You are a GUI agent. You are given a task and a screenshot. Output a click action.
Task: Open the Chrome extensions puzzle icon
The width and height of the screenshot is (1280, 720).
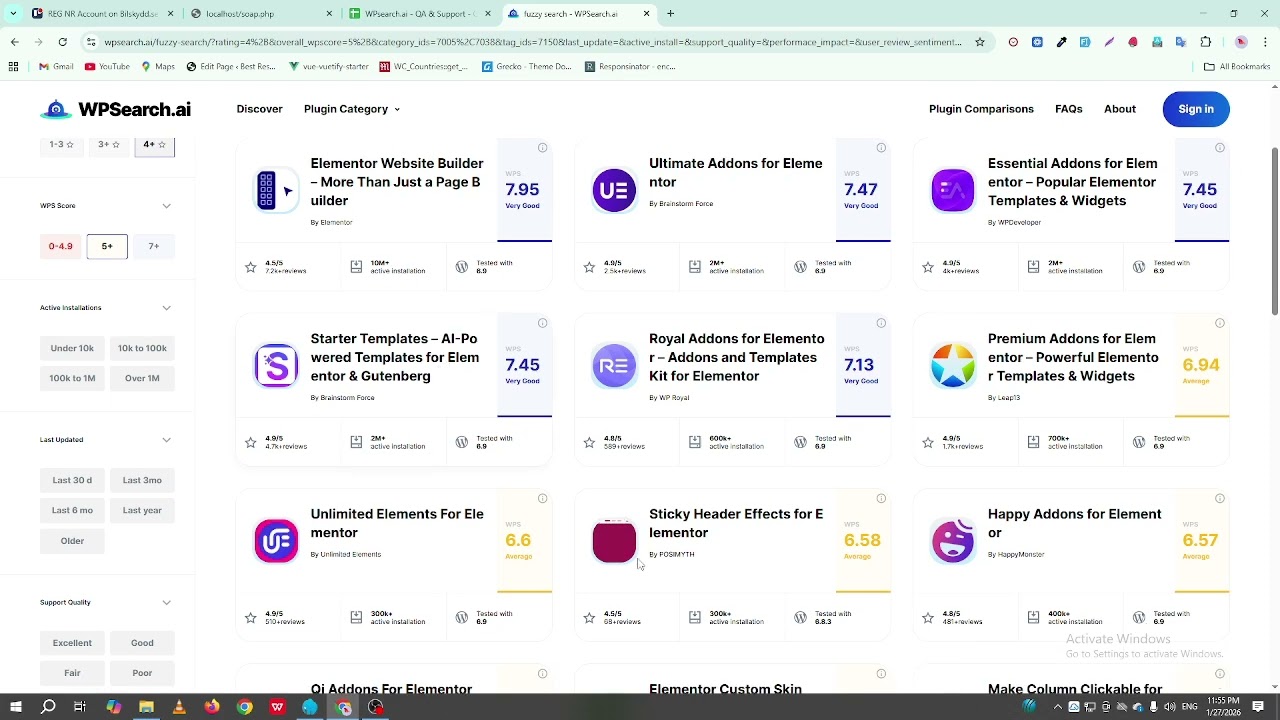coord(1205,42)
